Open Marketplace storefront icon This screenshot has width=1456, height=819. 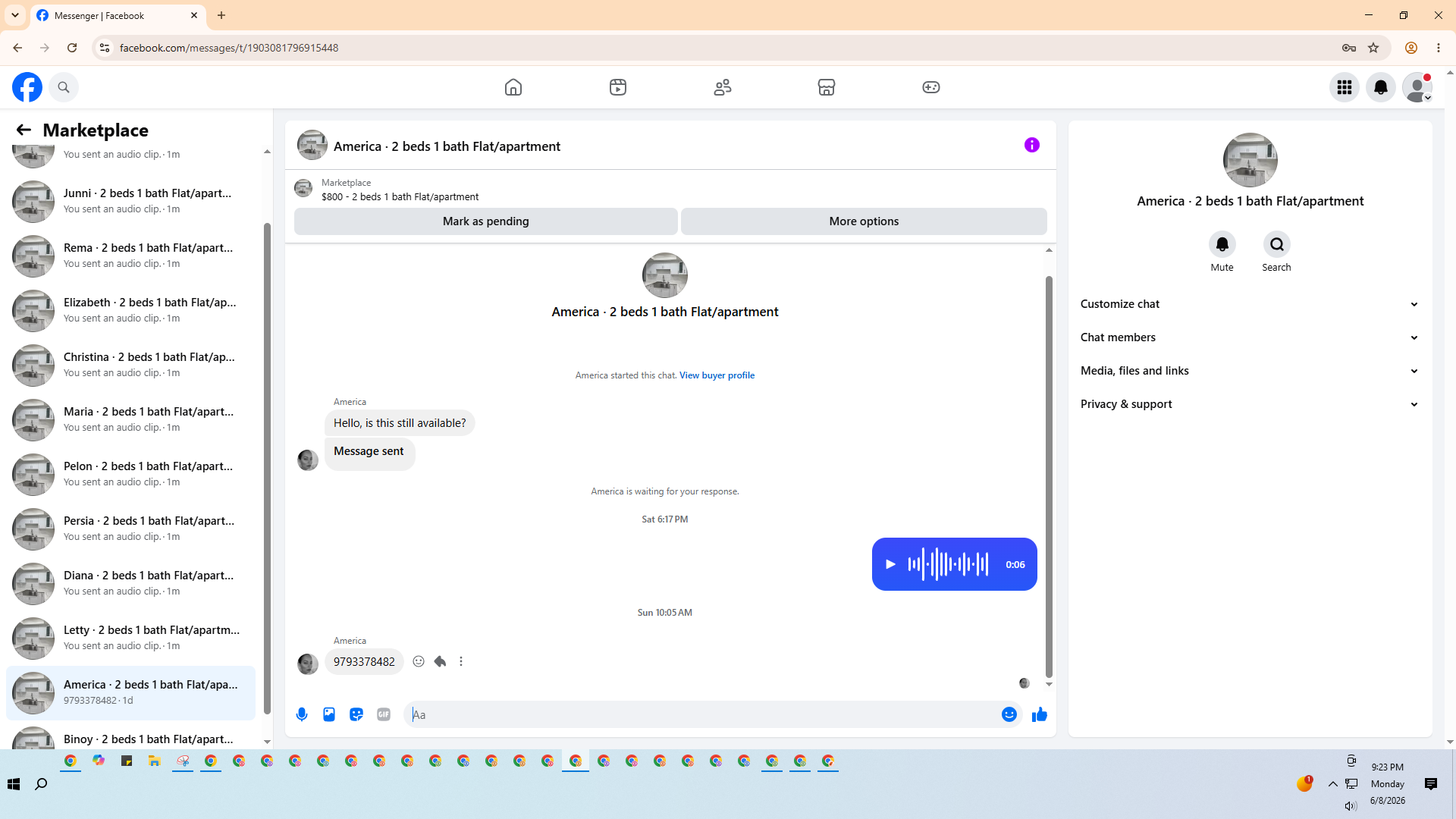[x=827, y=87]
